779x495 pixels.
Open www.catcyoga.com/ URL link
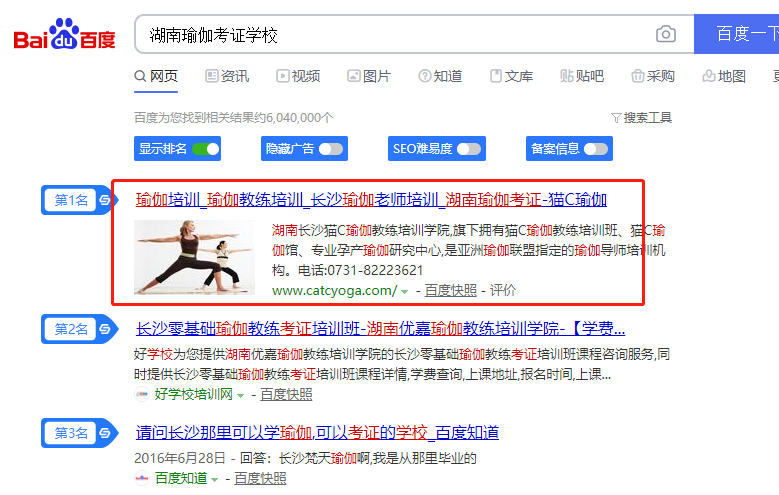[334, 290]
